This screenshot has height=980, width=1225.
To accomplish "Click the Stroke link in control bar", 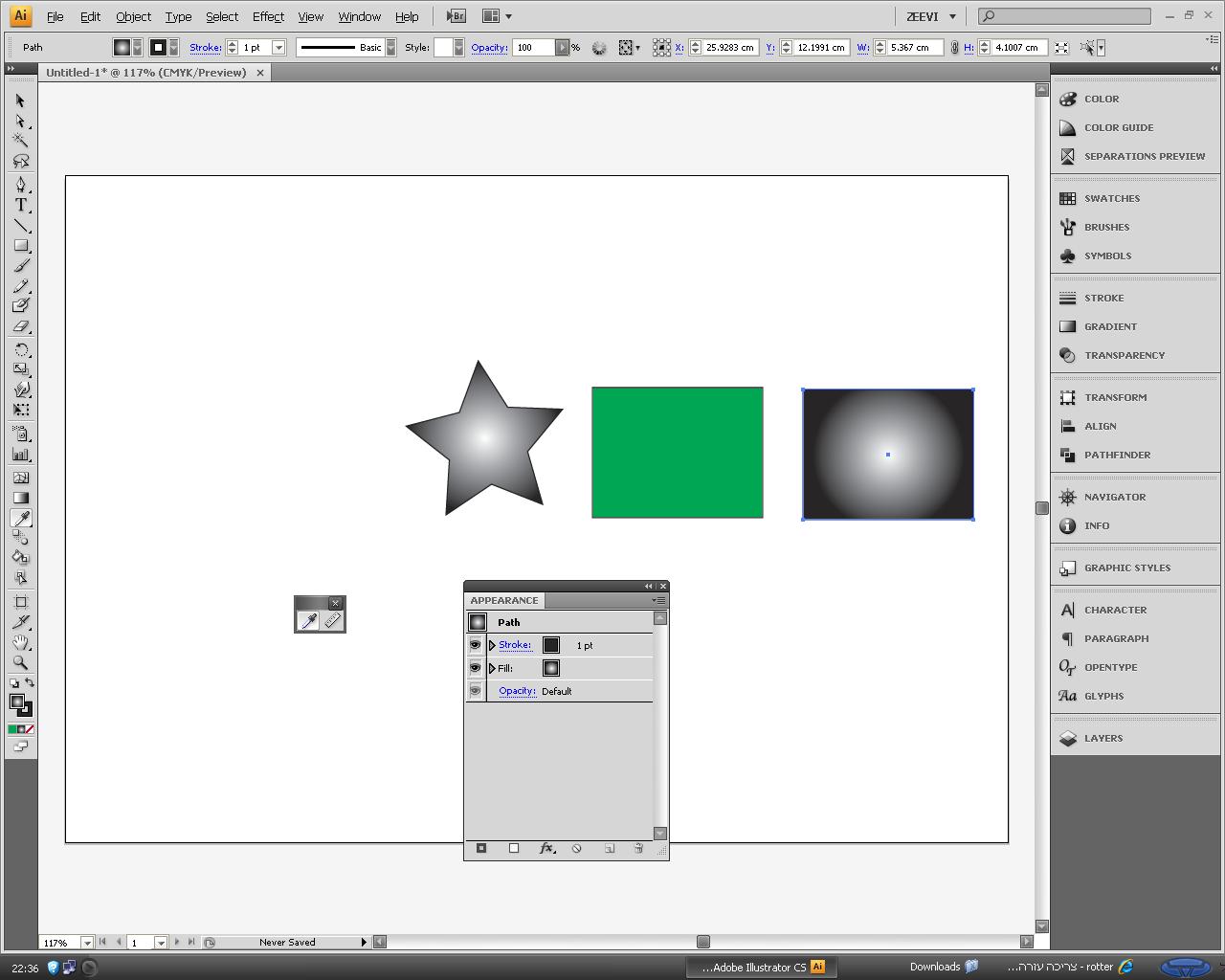I will pyautogui.click(x=205, y=47).
